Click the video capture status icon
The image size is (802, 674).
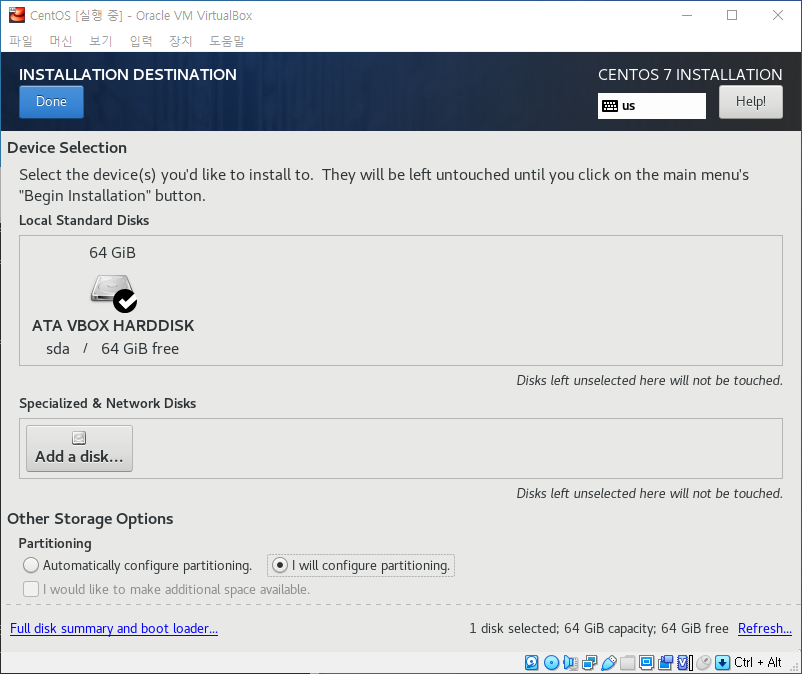pos(665,663)
